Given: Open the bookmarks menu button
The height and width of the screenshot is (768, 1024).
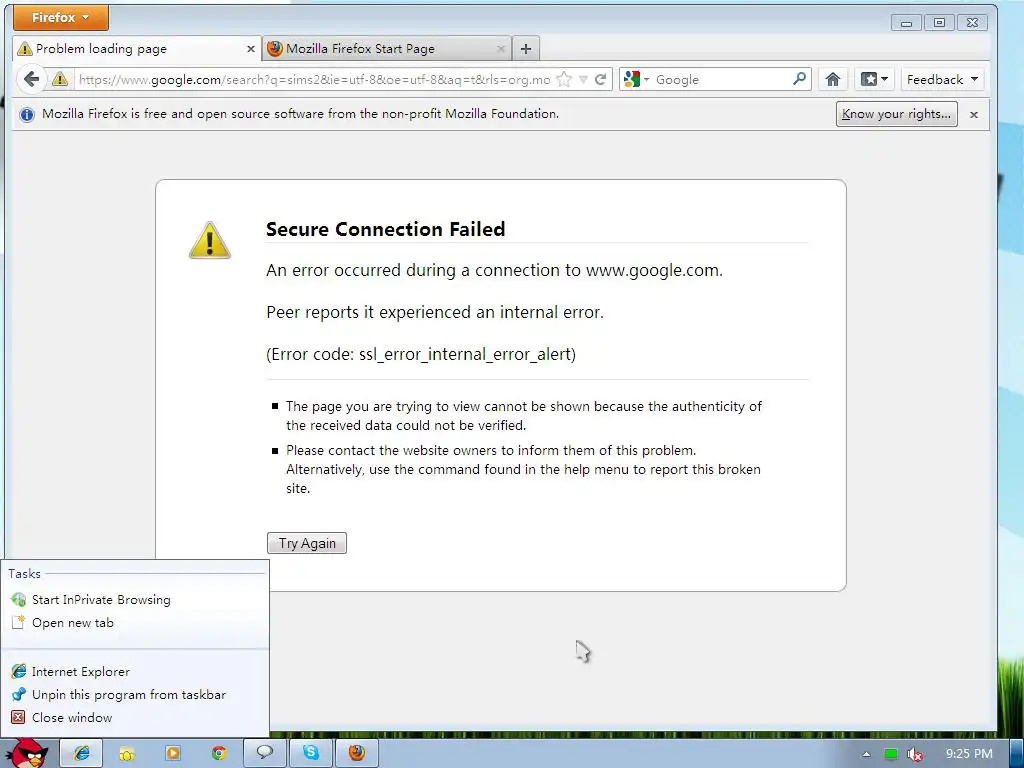Looking at the screenshot, I should pos(874,80).
